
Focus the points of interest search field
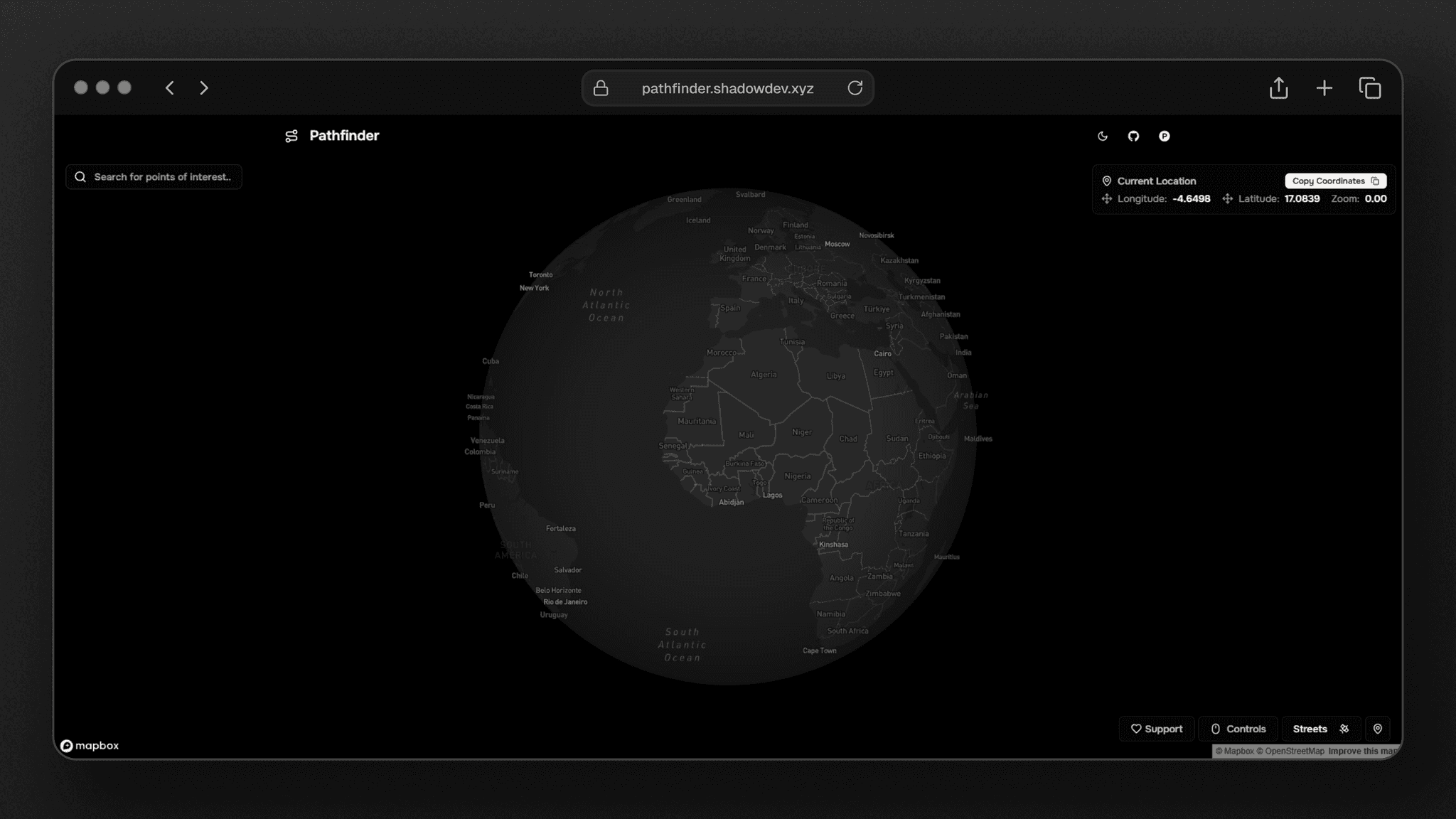pos(161,177)
